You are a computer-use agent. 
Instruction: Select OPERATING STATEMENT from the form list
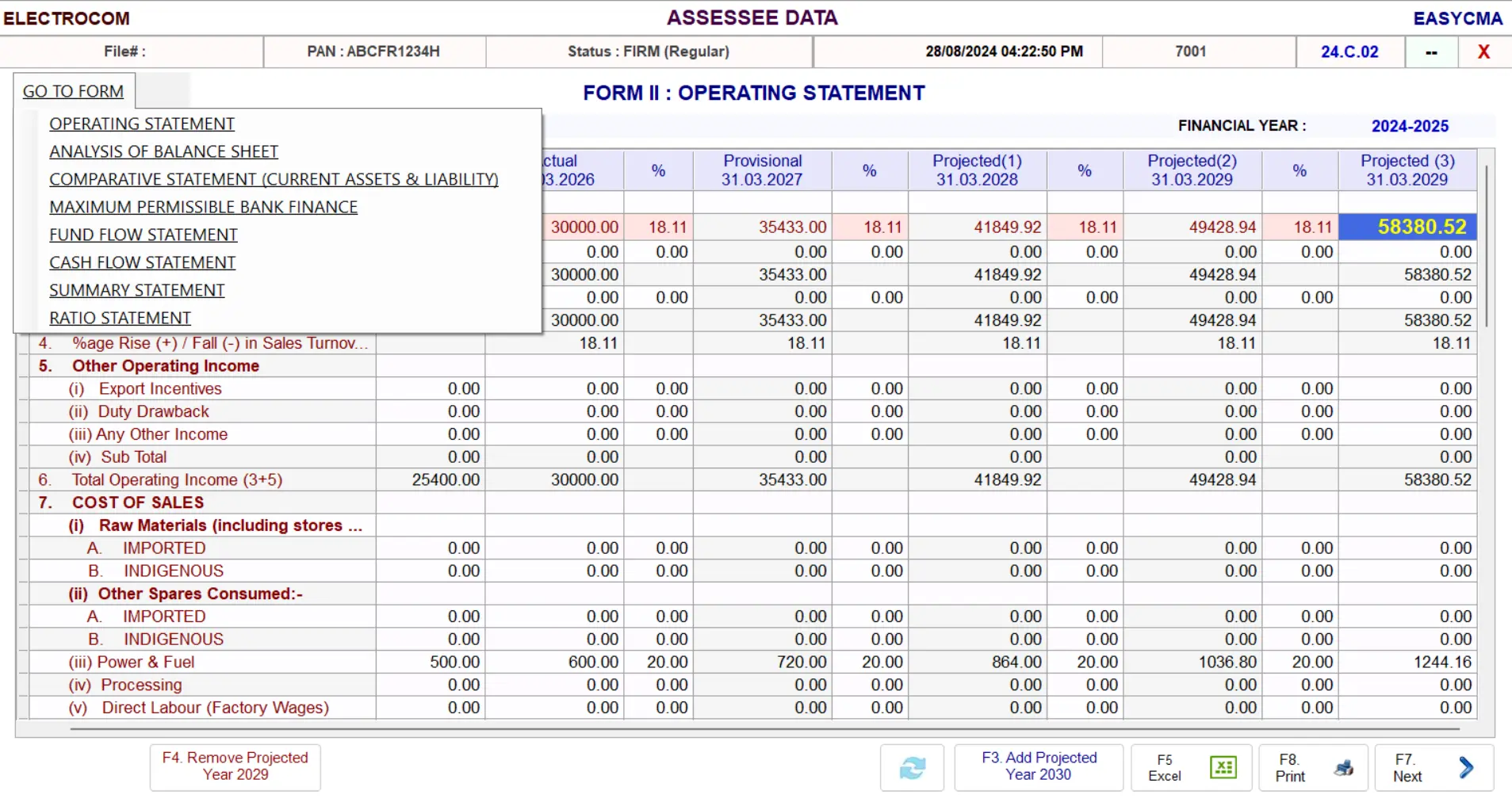(x=141, y=124)
